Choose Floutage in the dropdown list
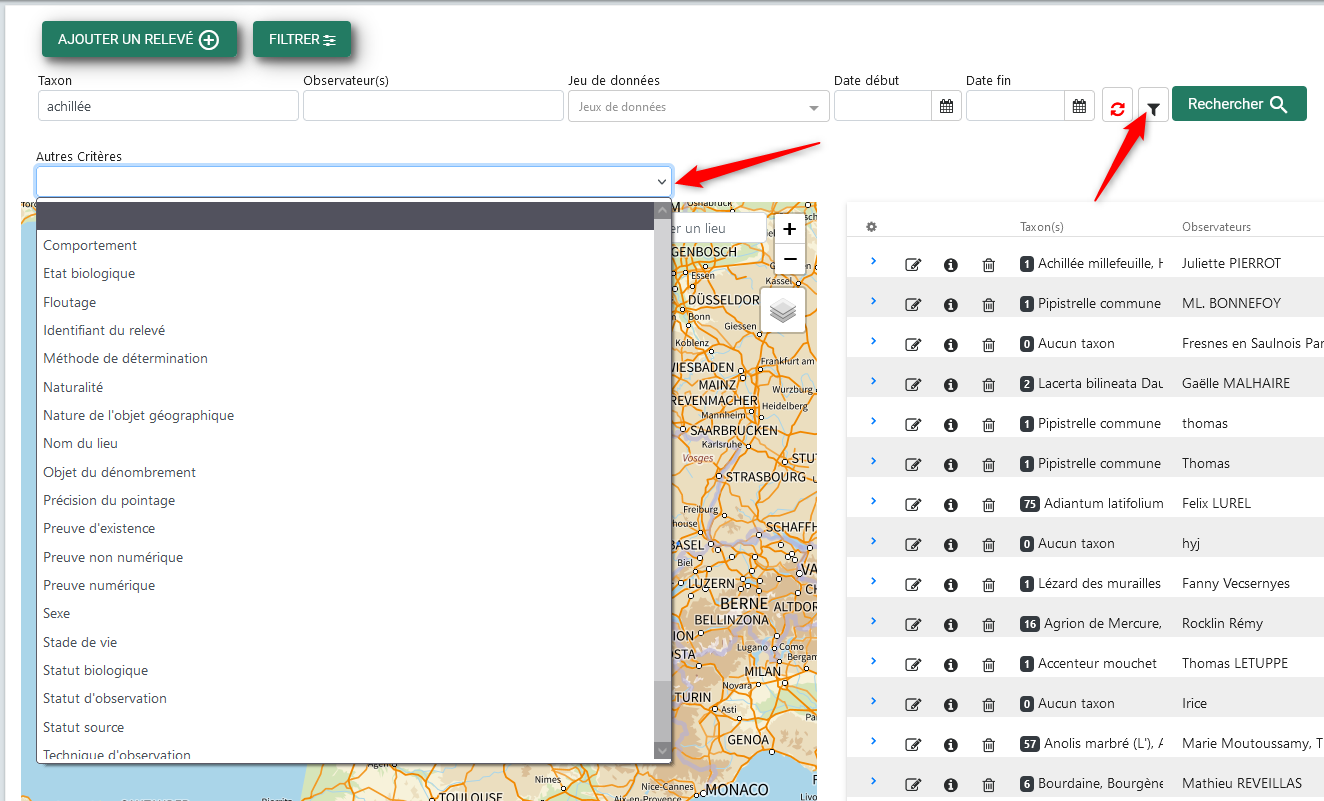The image size is (1324, 801). coord(346,302)
